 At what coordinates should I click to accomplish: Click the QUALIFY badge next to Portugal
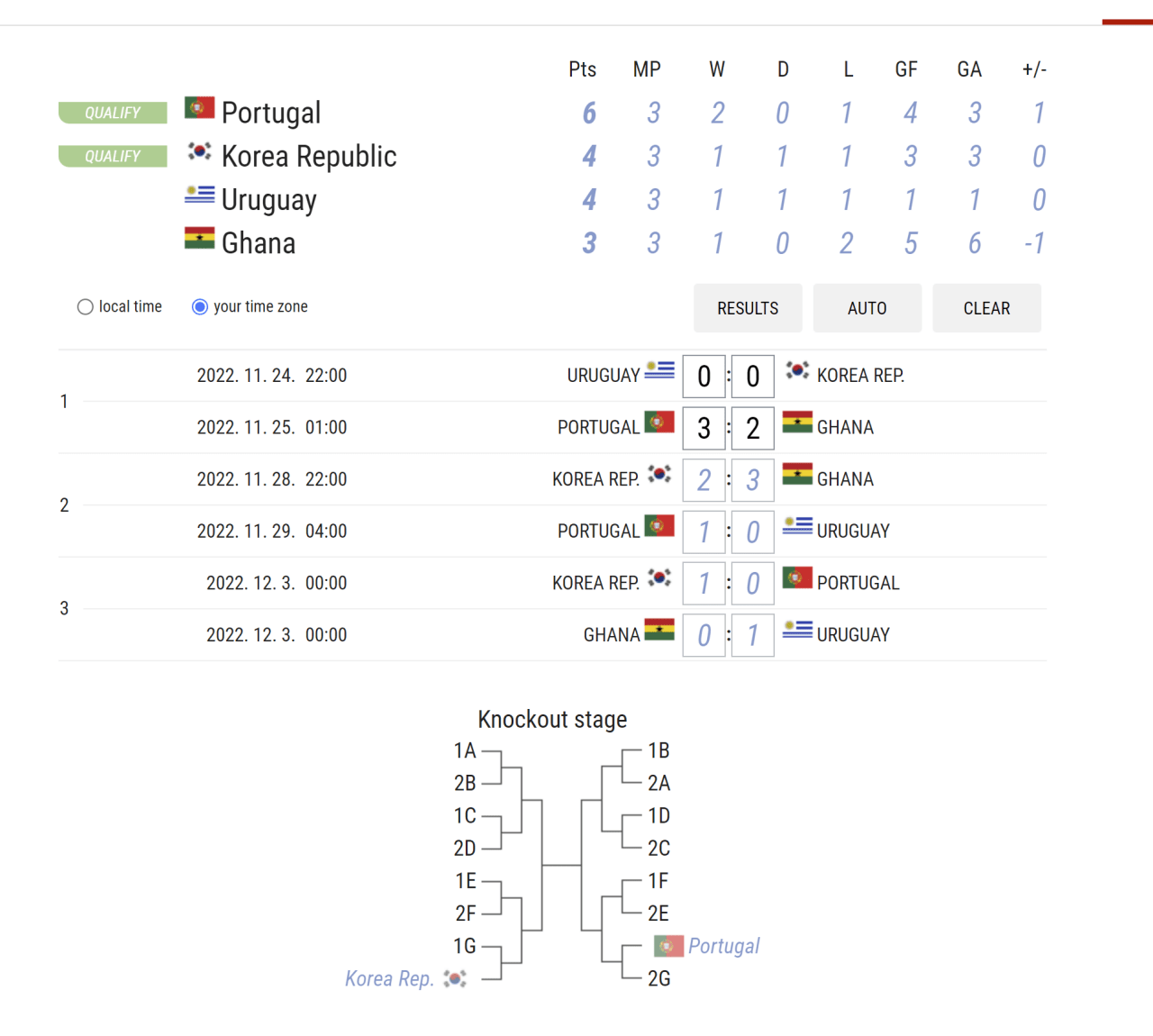pyautogui.click(x=113, y=113)
